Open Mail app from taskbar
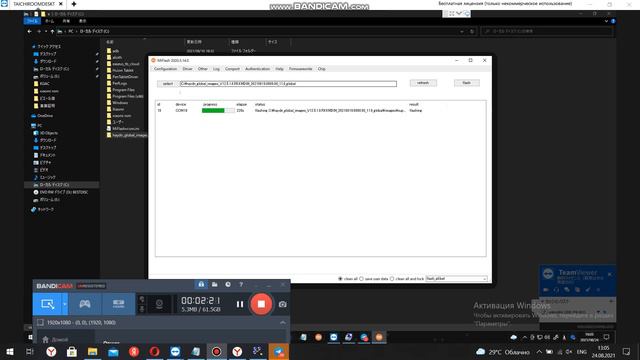This screenshot has width=640, height=360. click(113, 352)
